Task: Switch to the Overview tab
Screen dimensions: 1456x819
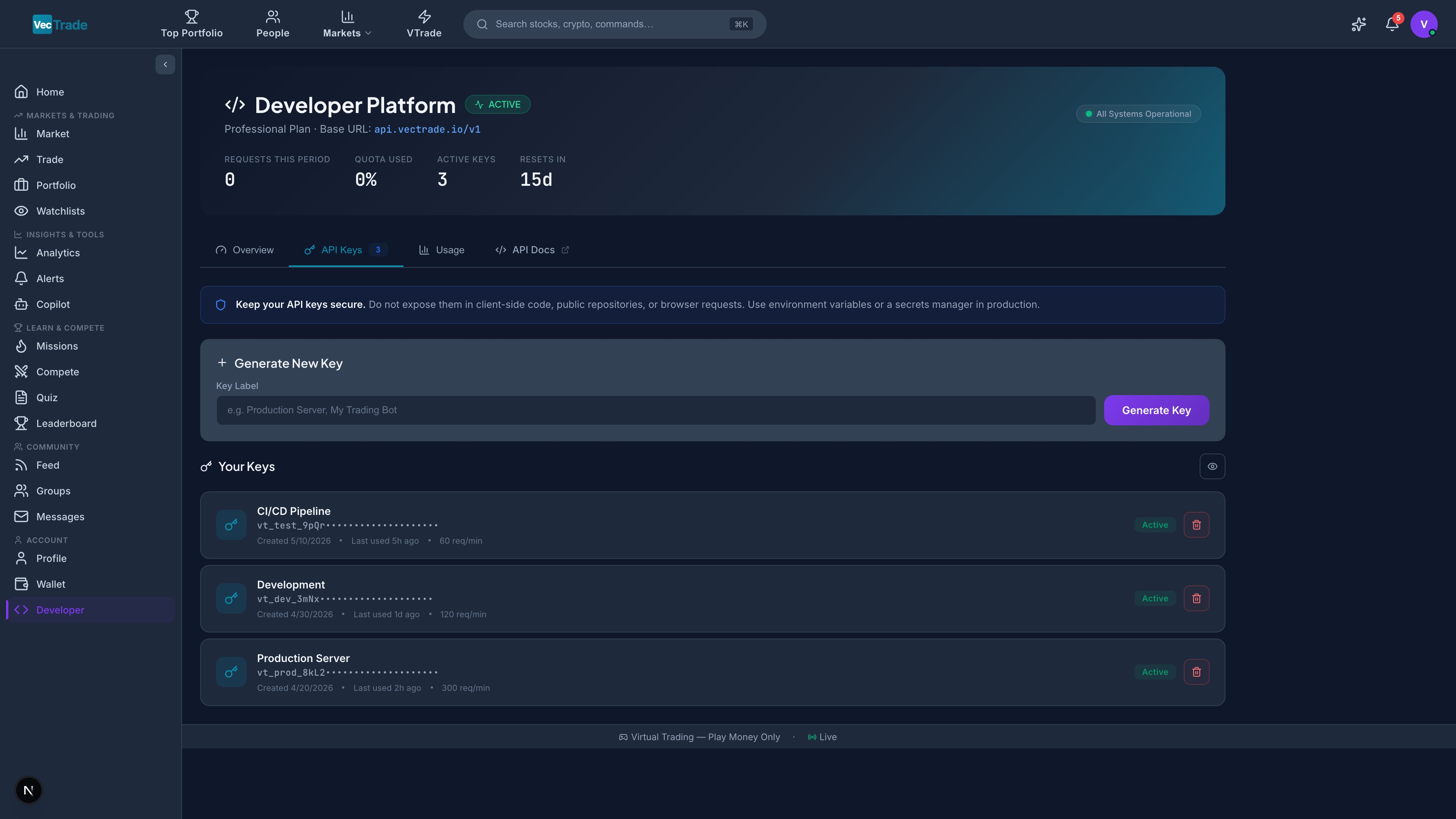Action: pos(245,250)
